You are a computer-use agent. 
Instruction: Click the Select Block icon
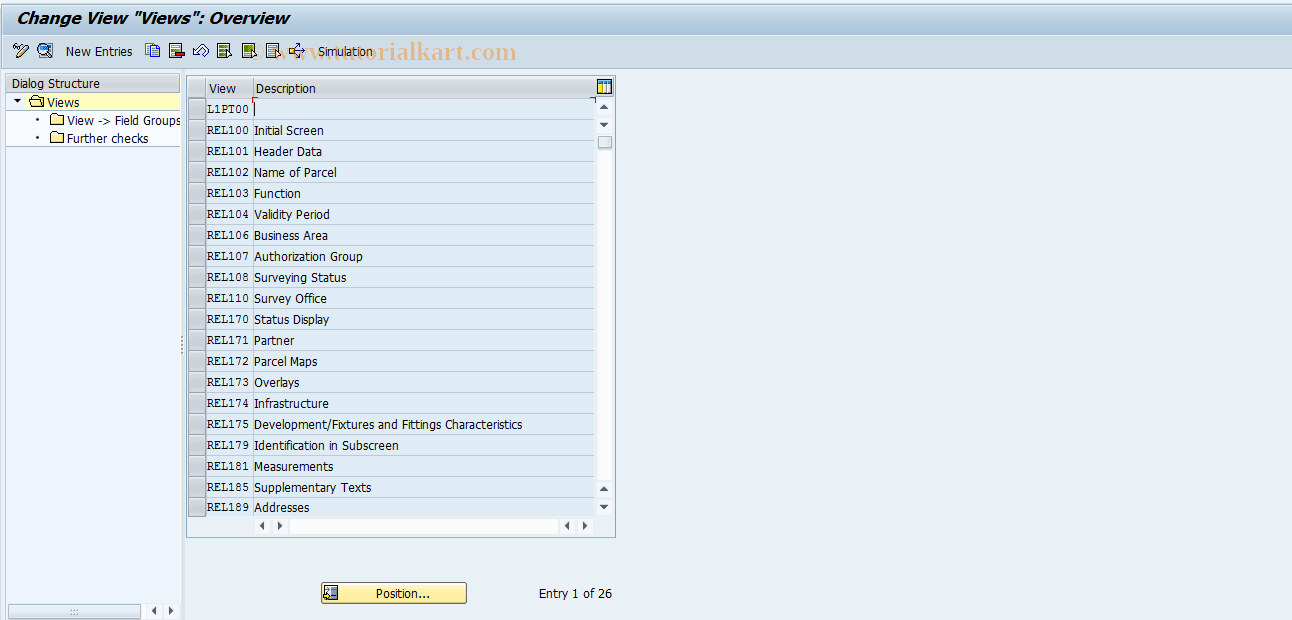pos(249,51)
